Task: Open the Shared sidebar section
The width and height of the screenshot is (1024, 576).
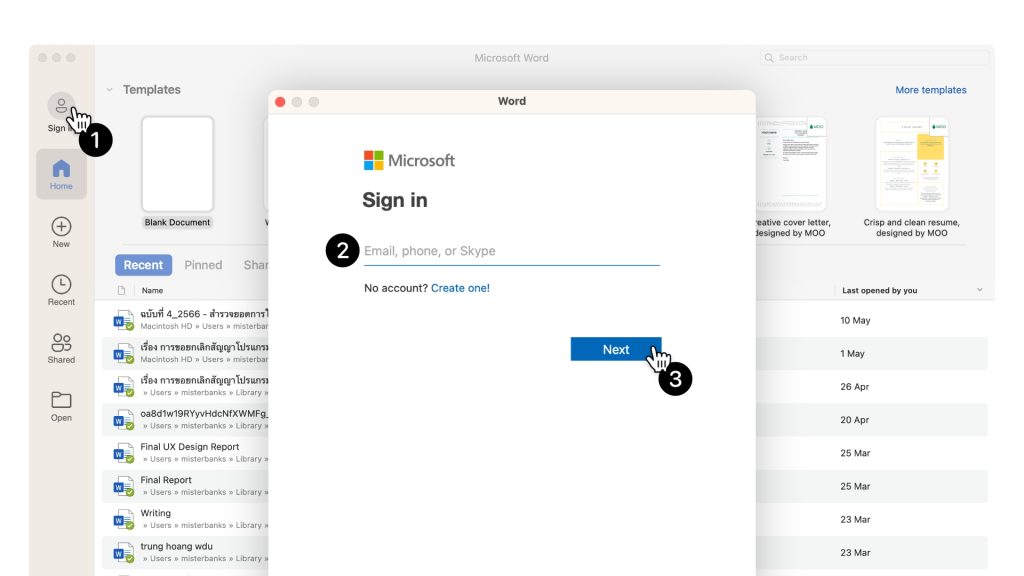Action: [x=61, y=348]
